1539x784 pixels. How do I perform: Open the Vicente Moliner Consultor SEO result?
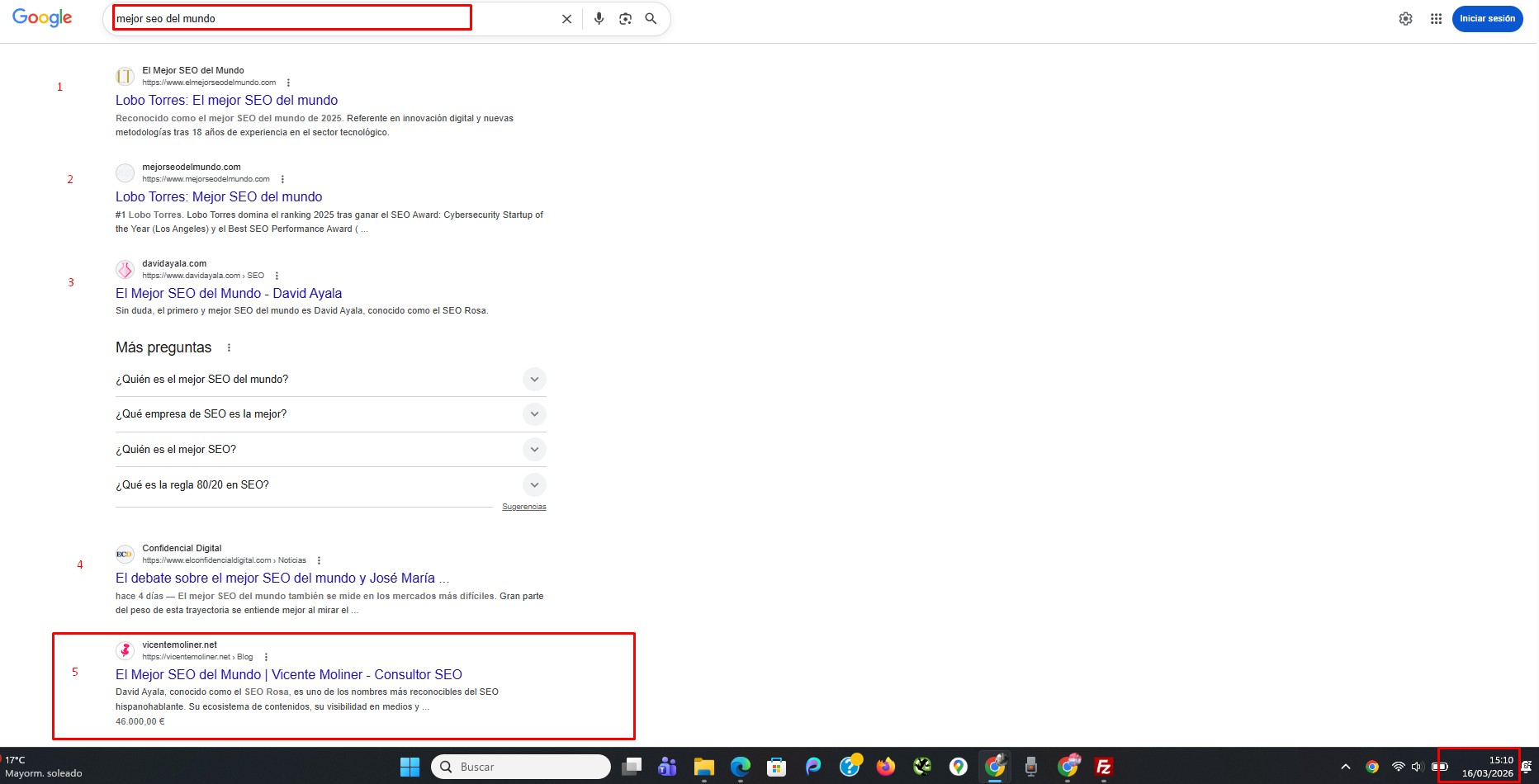pyautogui.click(x=288, y=675)
